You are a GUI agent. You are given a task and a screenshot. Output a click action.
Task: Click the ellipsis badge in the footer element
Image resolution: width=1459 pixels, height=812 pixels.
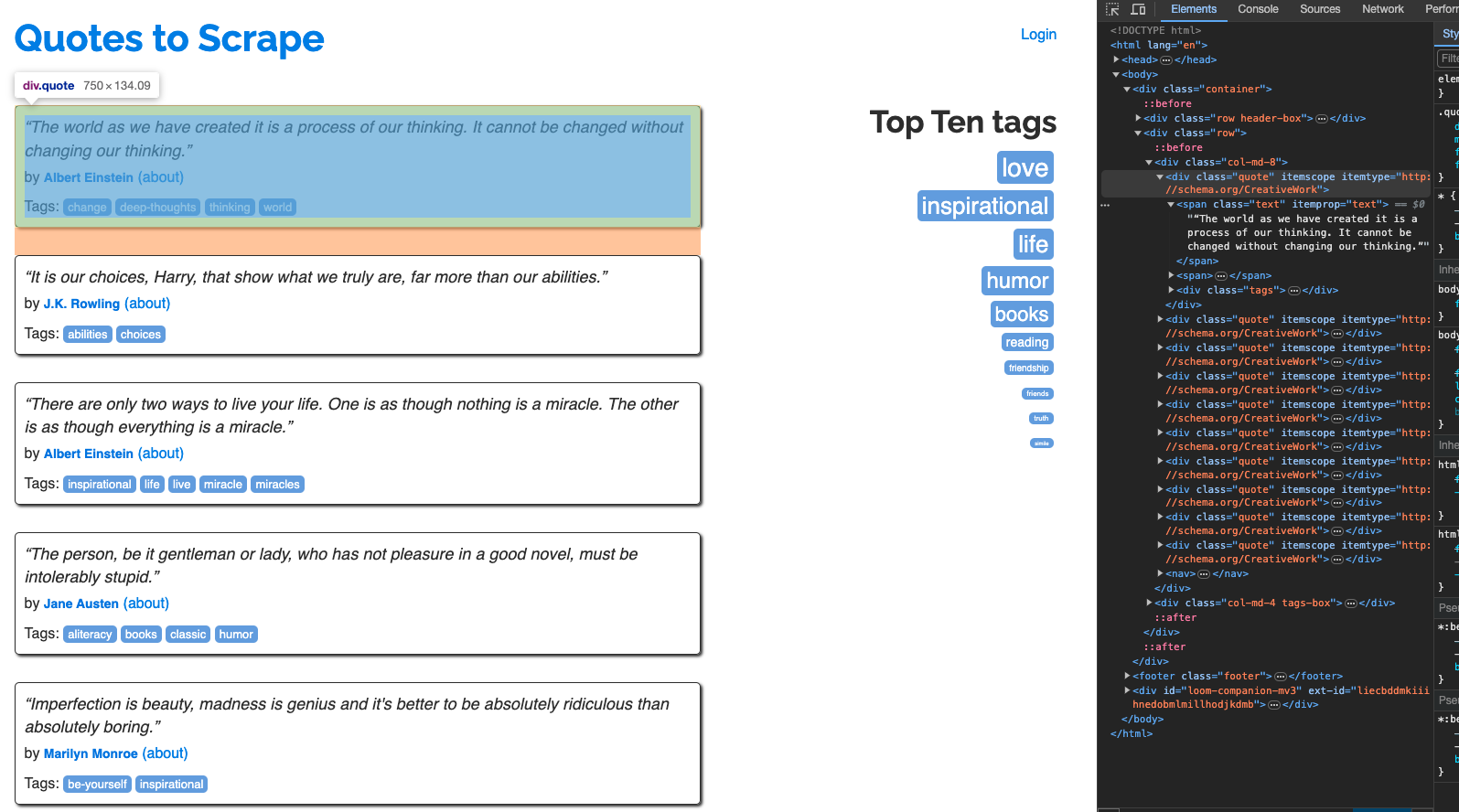(1281, 677)
